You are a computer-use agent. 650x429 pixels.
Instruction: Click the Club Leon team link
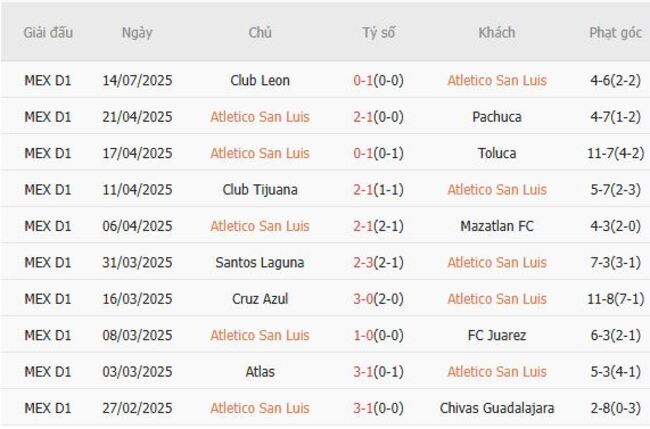click(x=260, y=81)
